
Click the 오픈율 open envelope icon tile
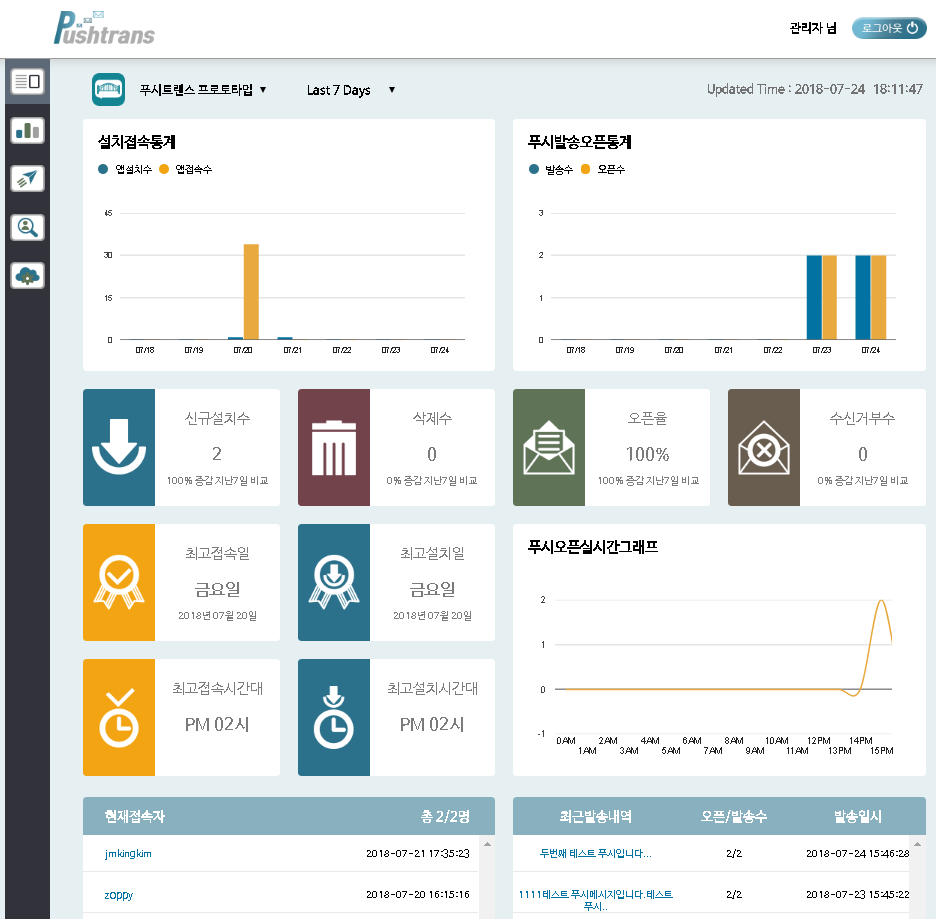pyautogui.click(x=549, y=448)
